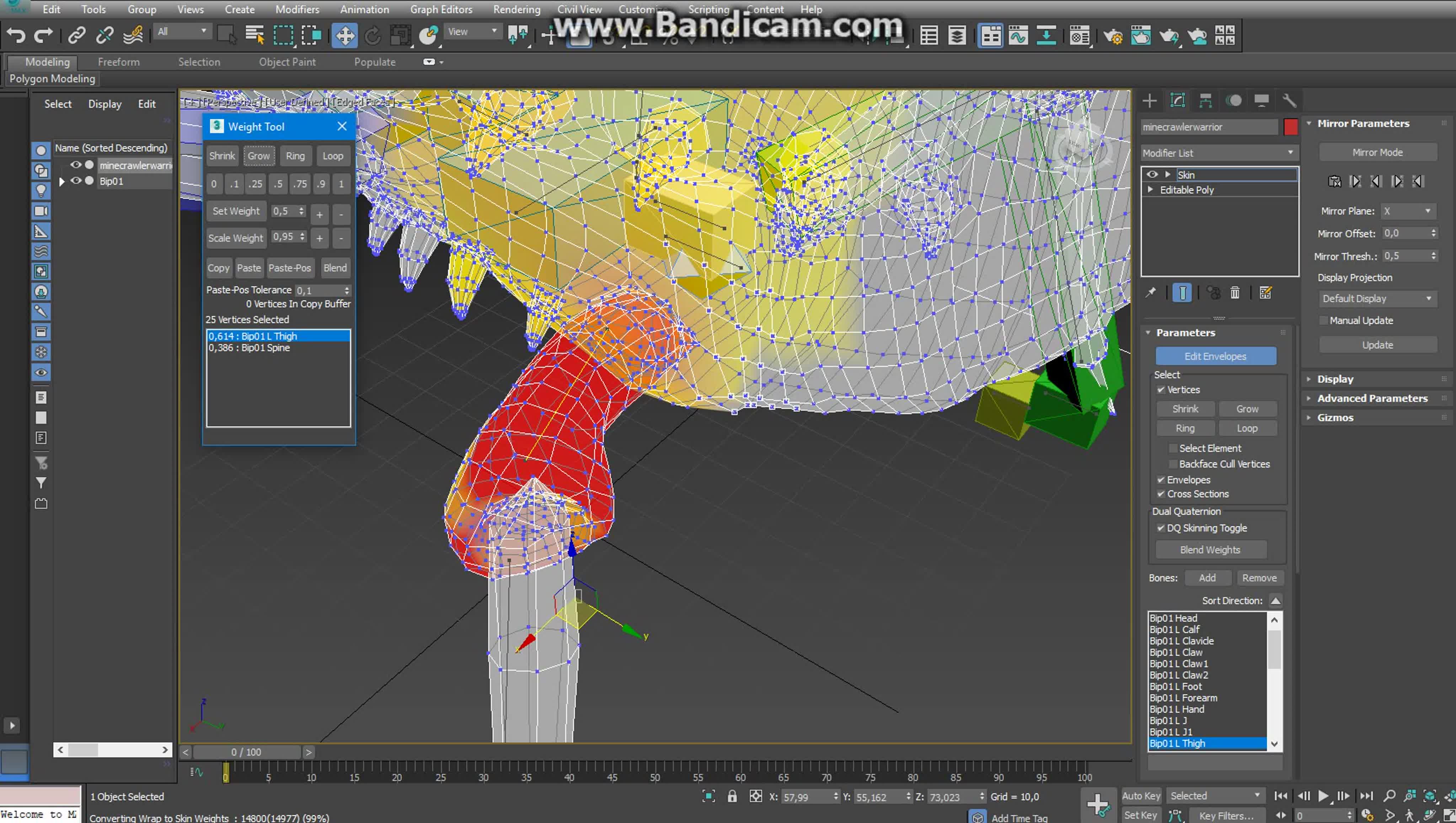Activate the Select and Move tool
The width and height of the screenshot is (1456, 823).
pyautogui.click(x=344, y=36)
